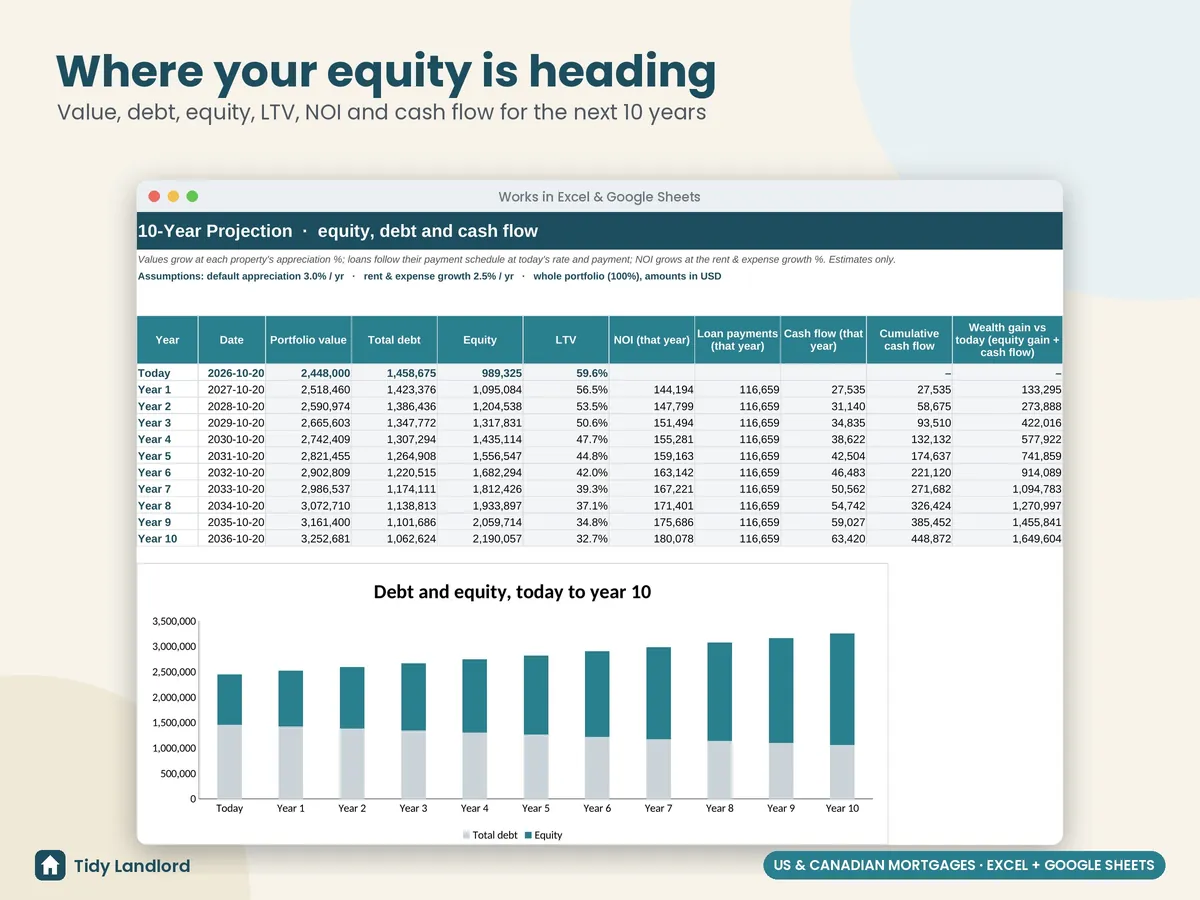Click the Tidy Landlord house logo icon
This screenshot has width=1200, height=900.
[50, 865]
